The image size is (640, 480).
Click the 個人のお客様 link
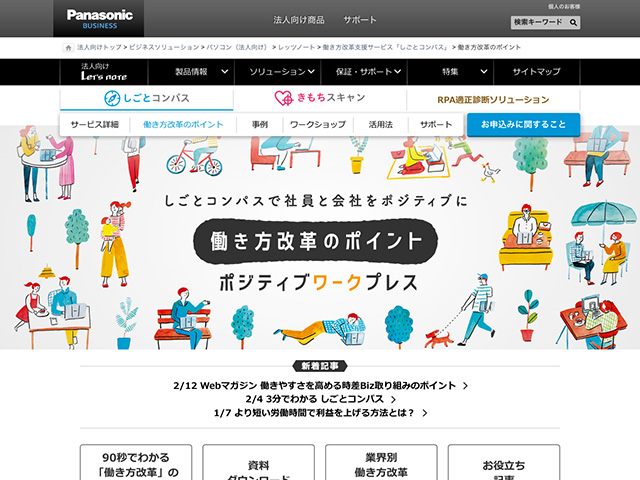564,7
